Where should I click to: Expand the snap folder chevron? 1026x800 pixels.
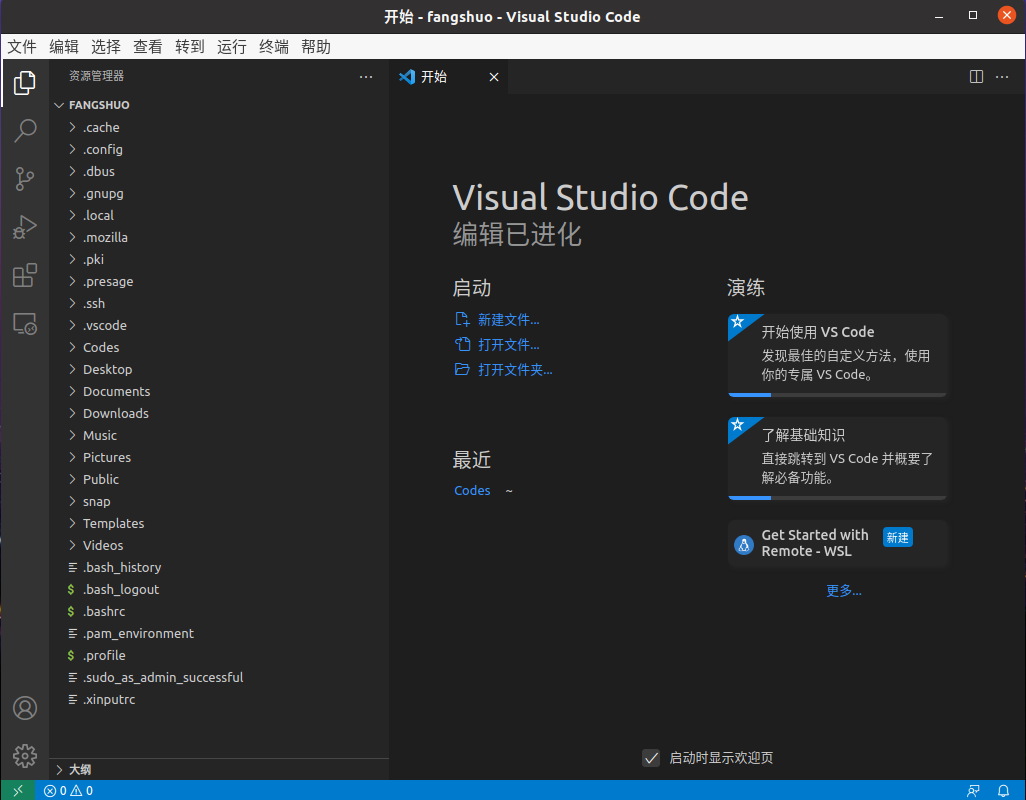[x=73, y=502]
